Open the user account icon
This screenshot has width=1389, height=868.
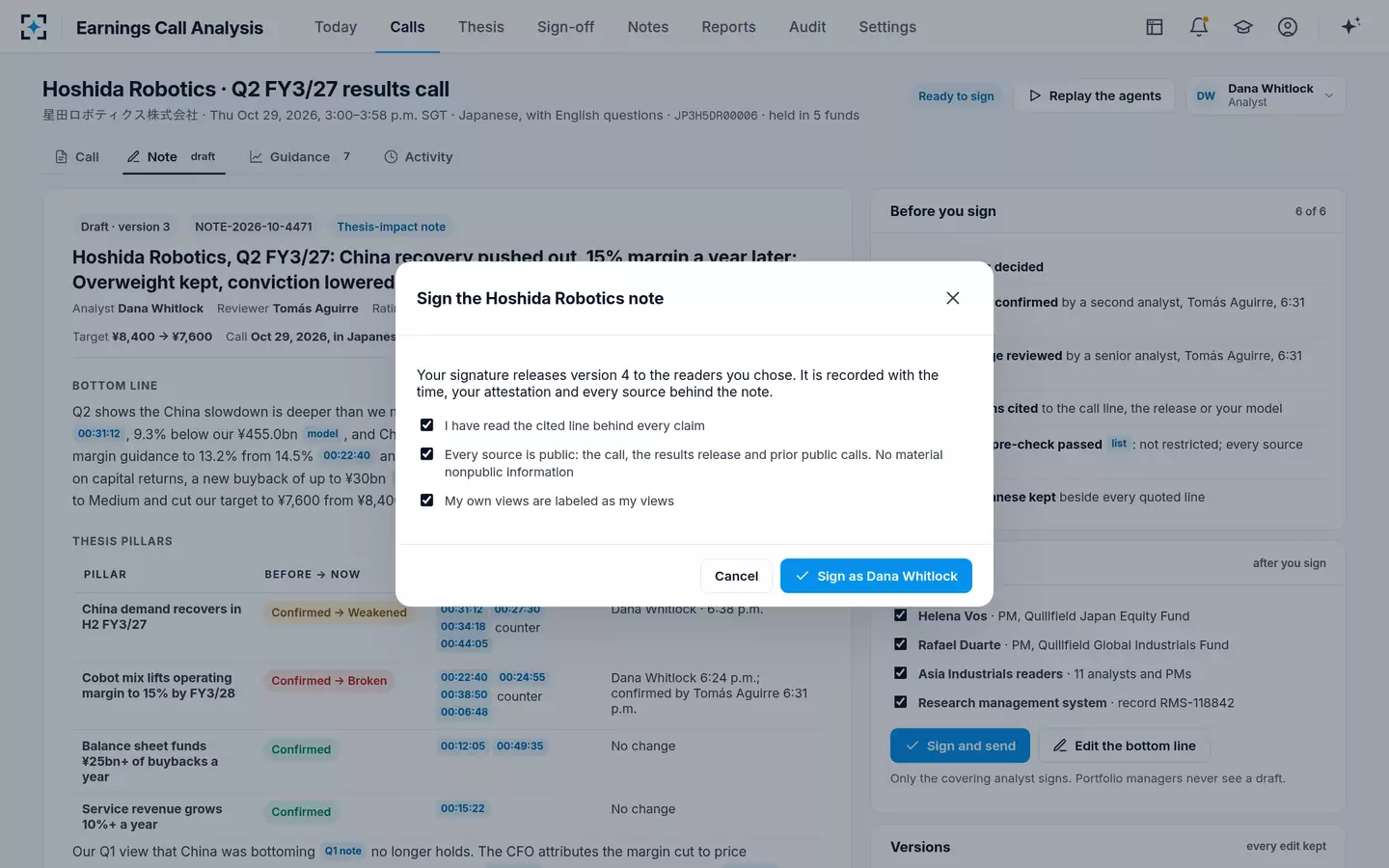coord(1288,27)
